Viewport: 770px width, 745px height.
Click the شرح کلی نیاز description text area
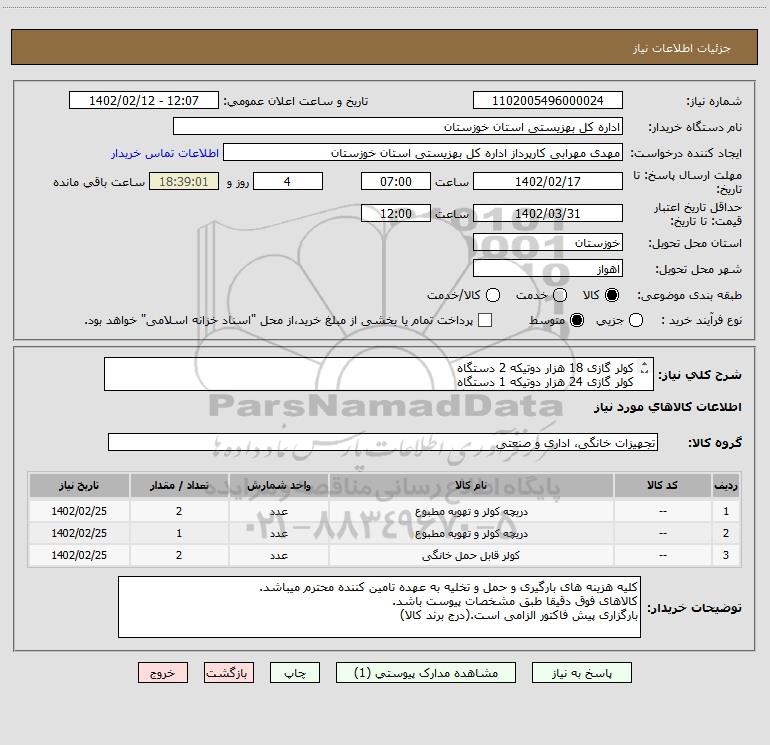(379, 374)
